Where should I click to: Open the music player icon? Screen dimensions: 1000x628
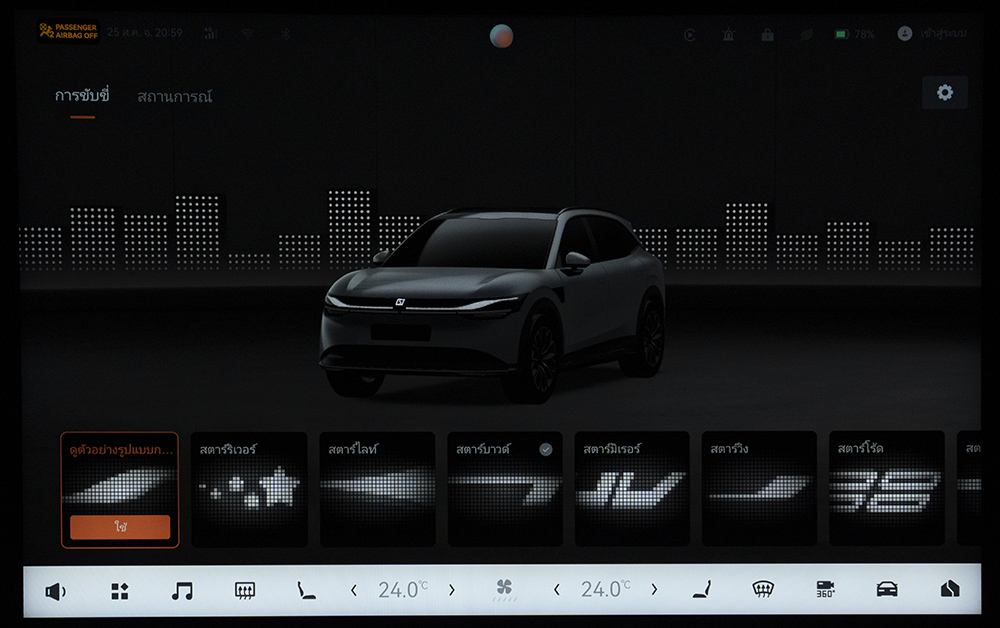[x=181, y=590]
